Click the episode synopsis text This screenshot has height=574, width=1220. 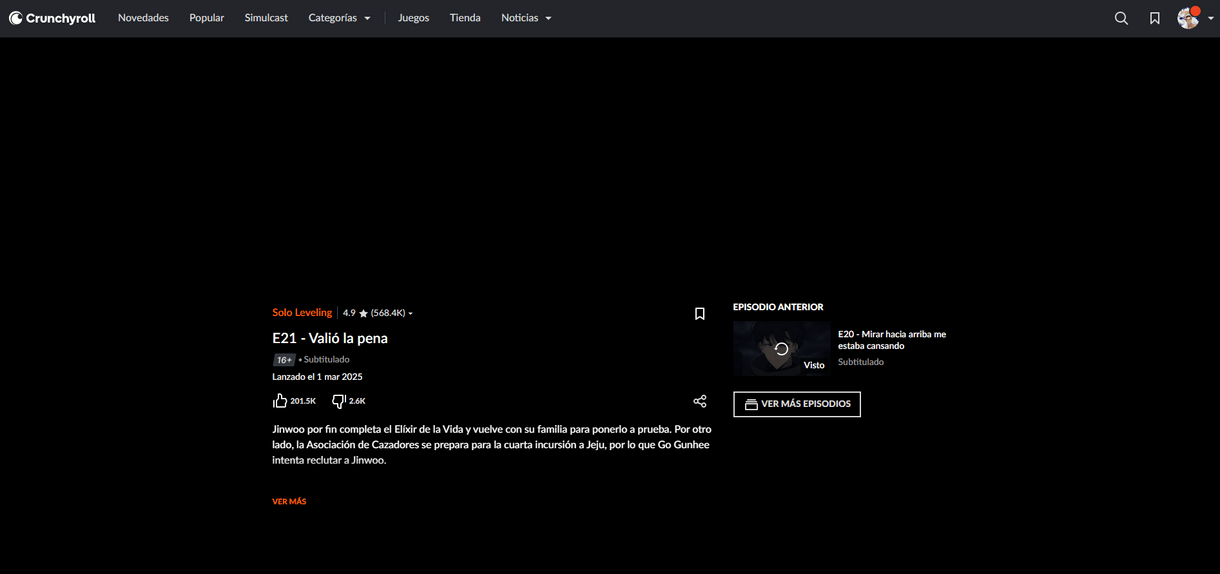492,444
